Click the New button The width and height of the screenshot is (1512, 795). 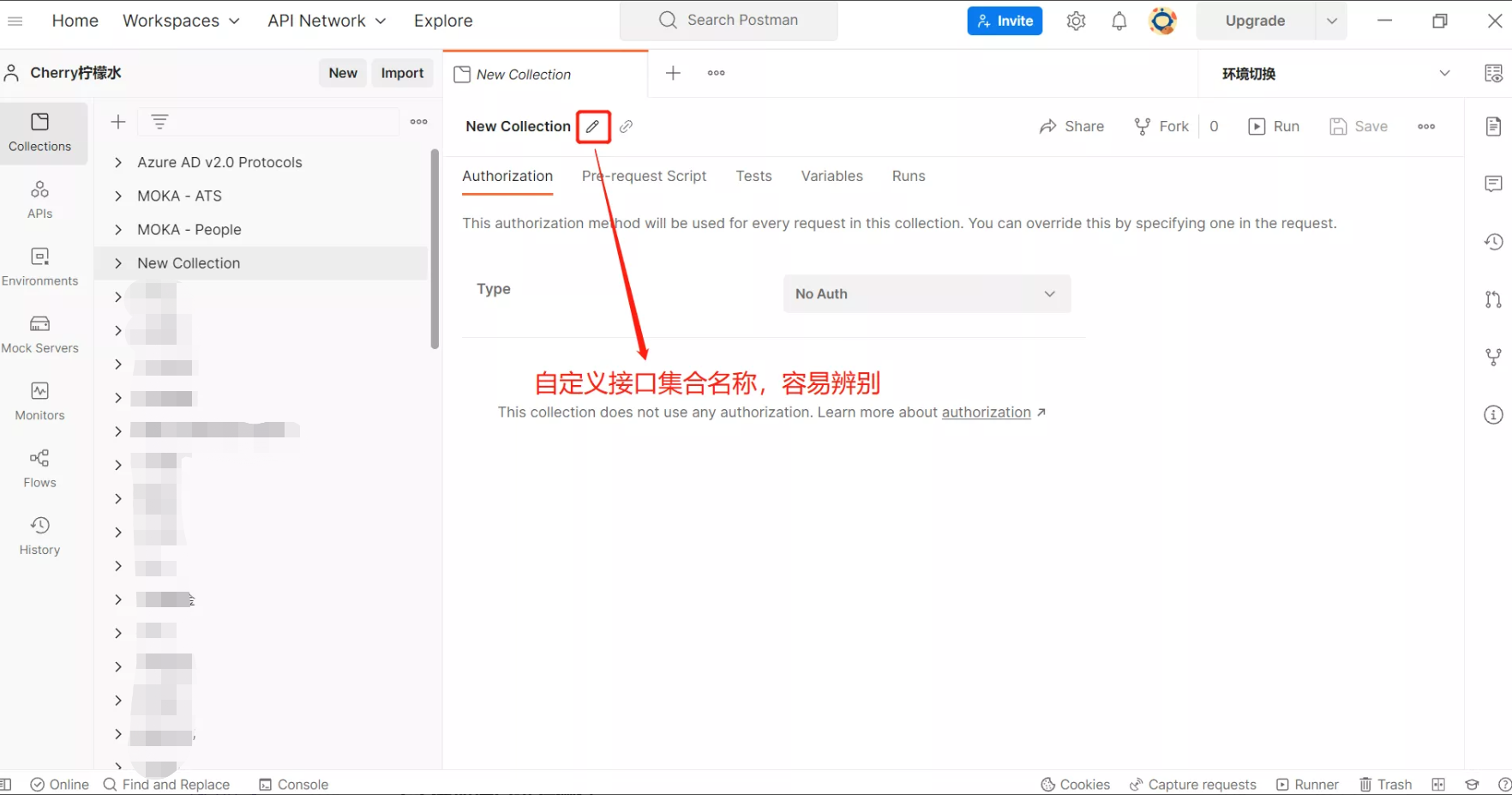(x=343, y=73)
